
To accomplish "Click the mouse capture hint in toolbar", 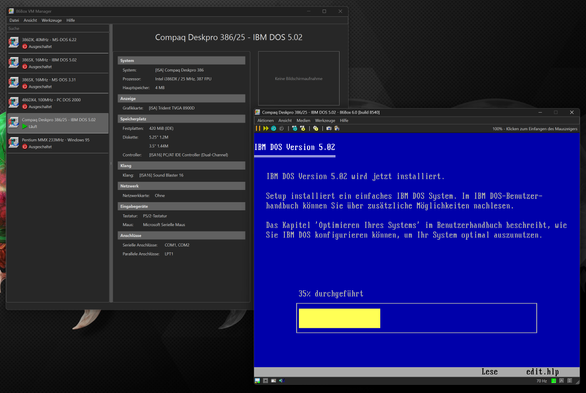I will point(535,129).
